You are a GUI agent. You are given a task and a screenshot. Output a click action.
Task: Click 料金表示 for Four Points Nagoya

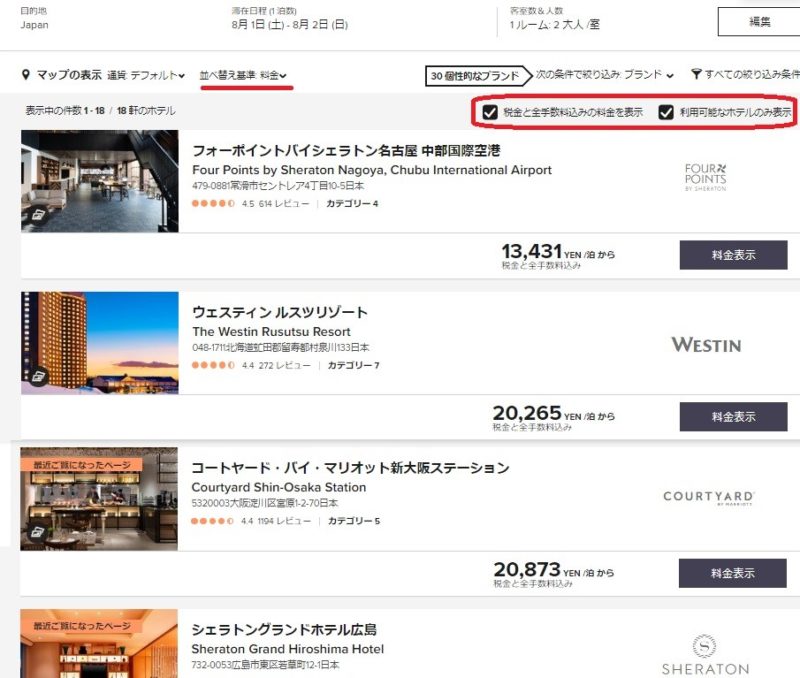tap(733, 255)
